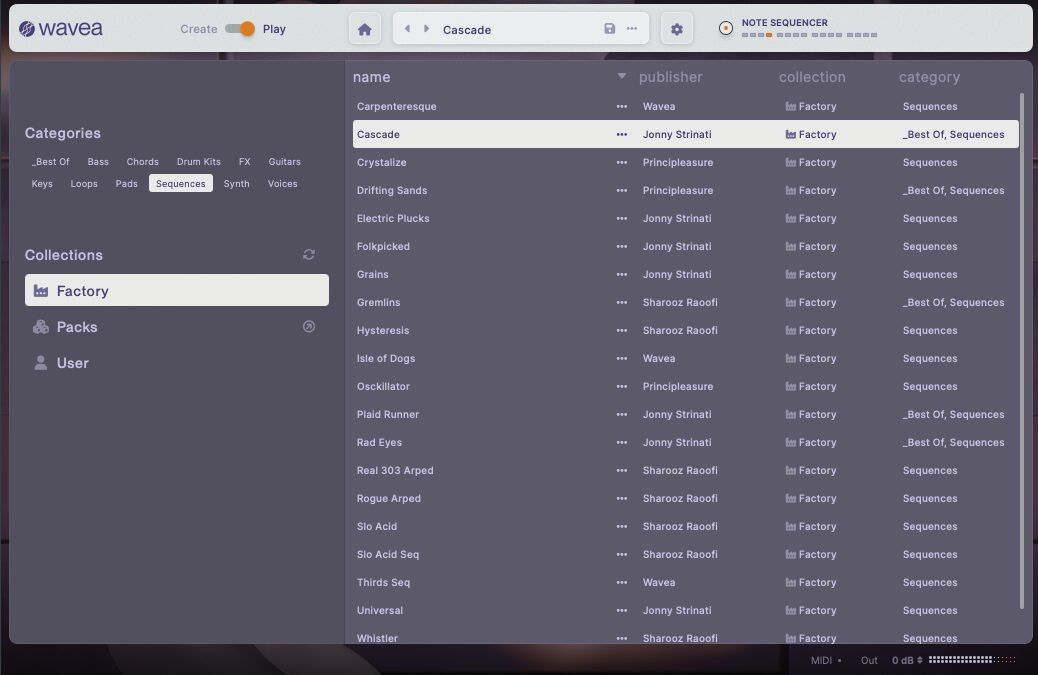
Task: Open options for Crystalize preset
Action: pos(622,162)
